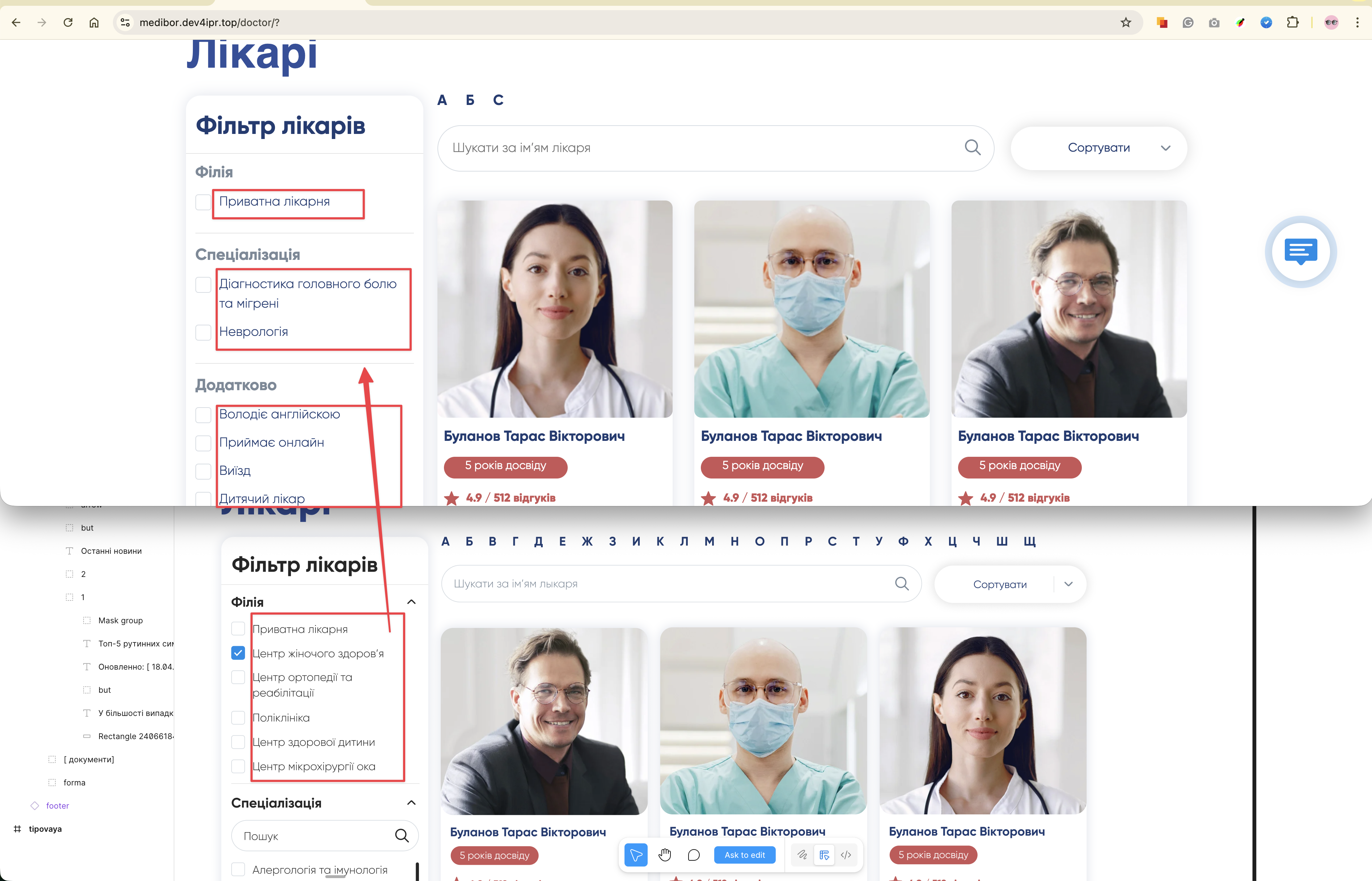Open the top Сортувати dropdown
Viewport: 1372px width, 881px height.
point(1098,148)
